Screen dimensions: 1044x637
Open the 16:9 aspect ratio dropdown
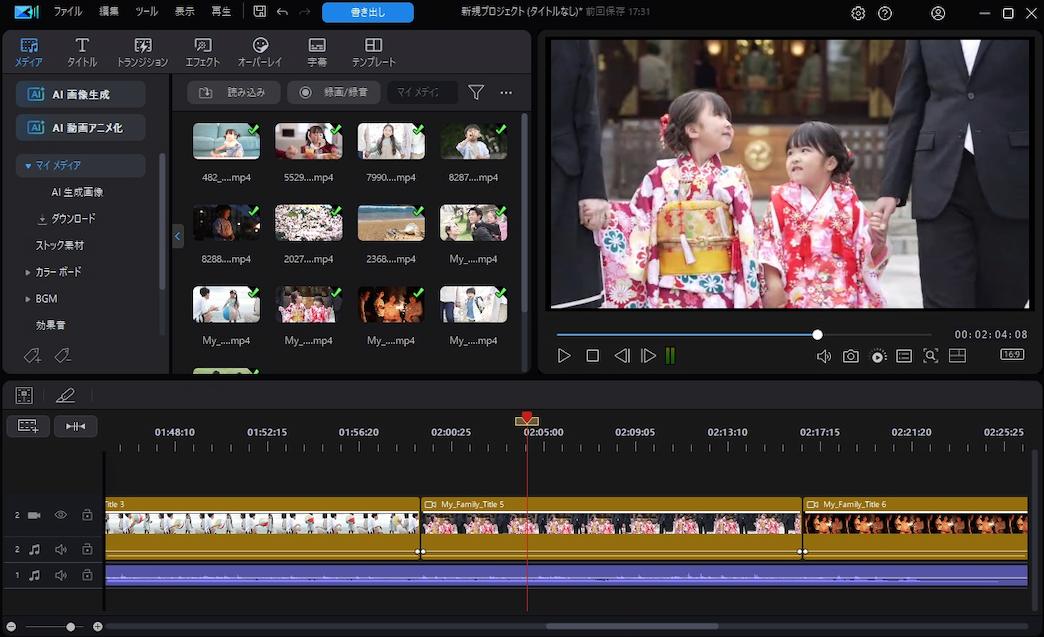(1010, 355)
